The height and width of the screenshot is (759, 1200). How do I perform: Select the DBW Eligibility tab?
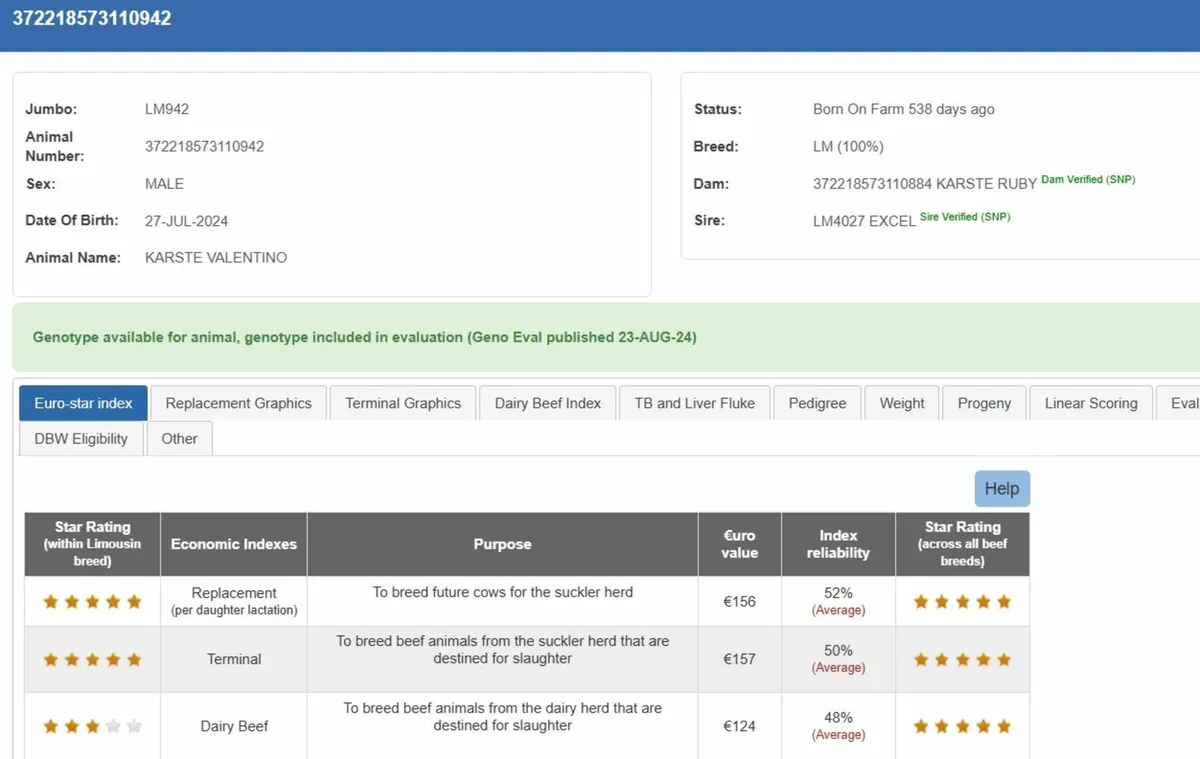[81, 438]
